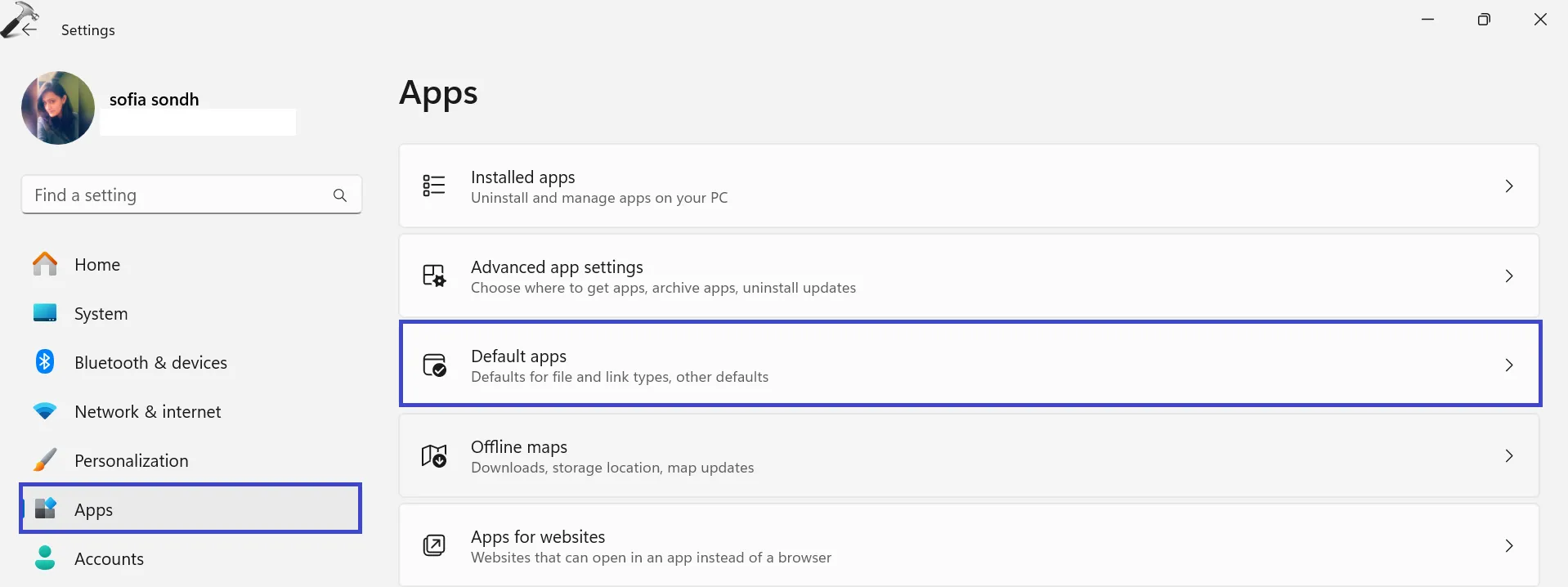The width and height of the screenshot is (1568, 587).
Task: Open Advanced app settings chevron arrow
Action: (1509, 276)
